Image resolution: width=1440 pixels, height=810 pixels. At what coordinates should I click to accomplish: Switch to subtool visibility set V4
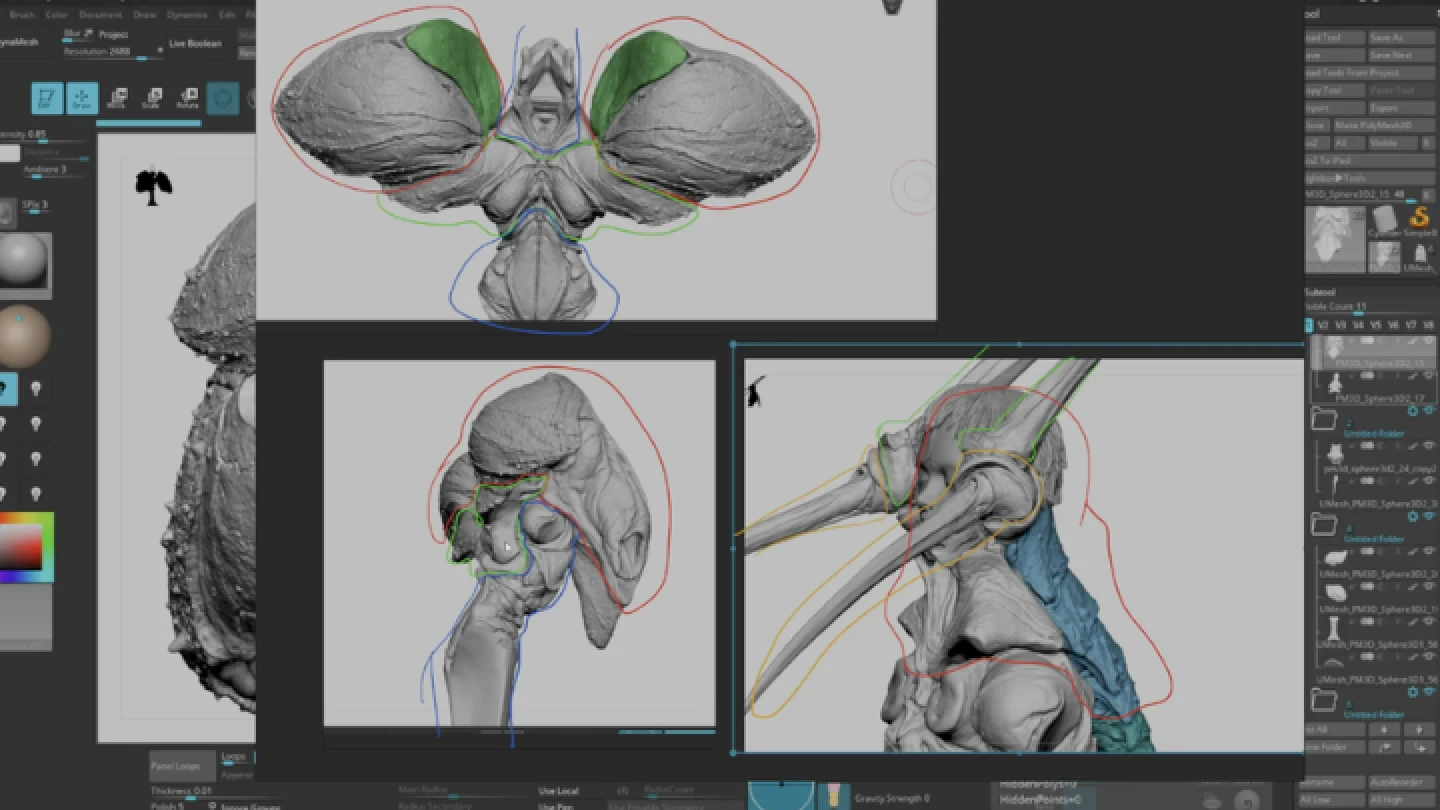click(1357, 325)
